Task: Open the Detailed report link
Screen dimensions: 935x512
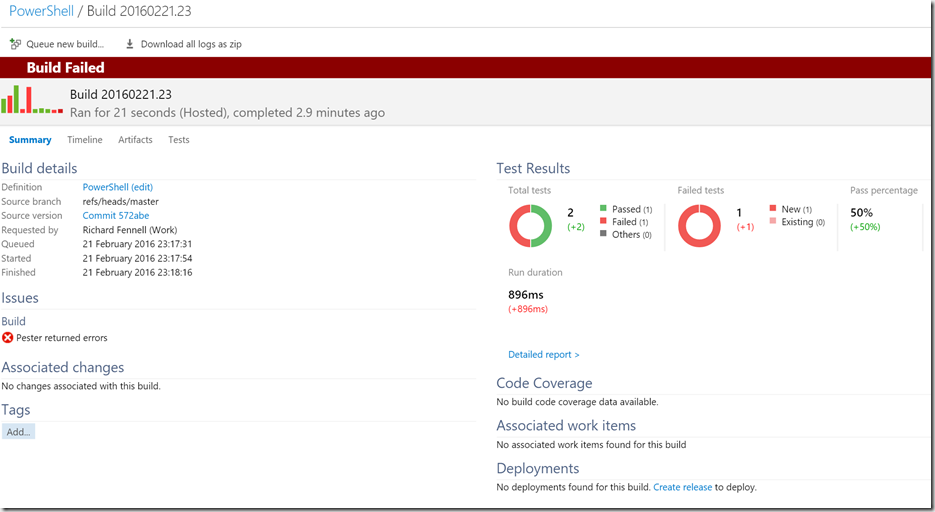Action: pos(544,354)
